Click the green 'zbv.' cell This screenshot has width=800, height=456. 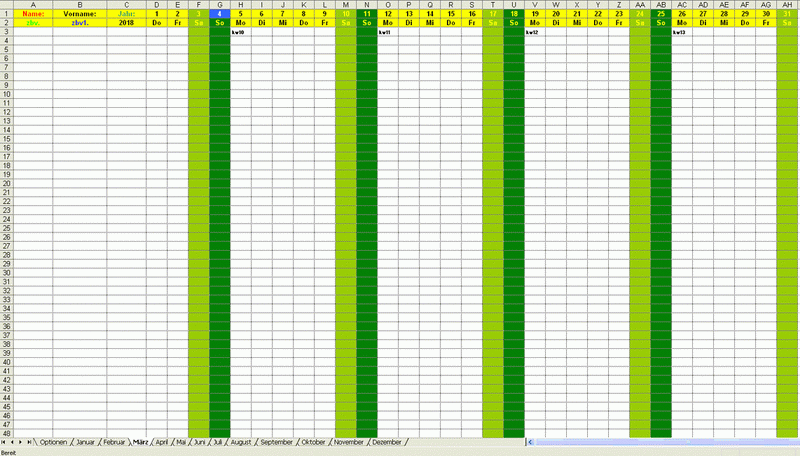point(33,23)
